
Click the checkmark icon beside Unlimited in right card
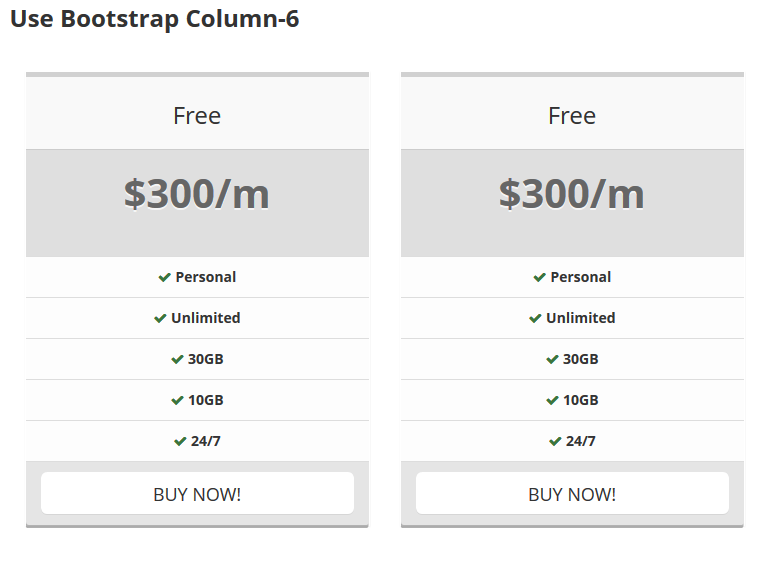tap(535, 318)
